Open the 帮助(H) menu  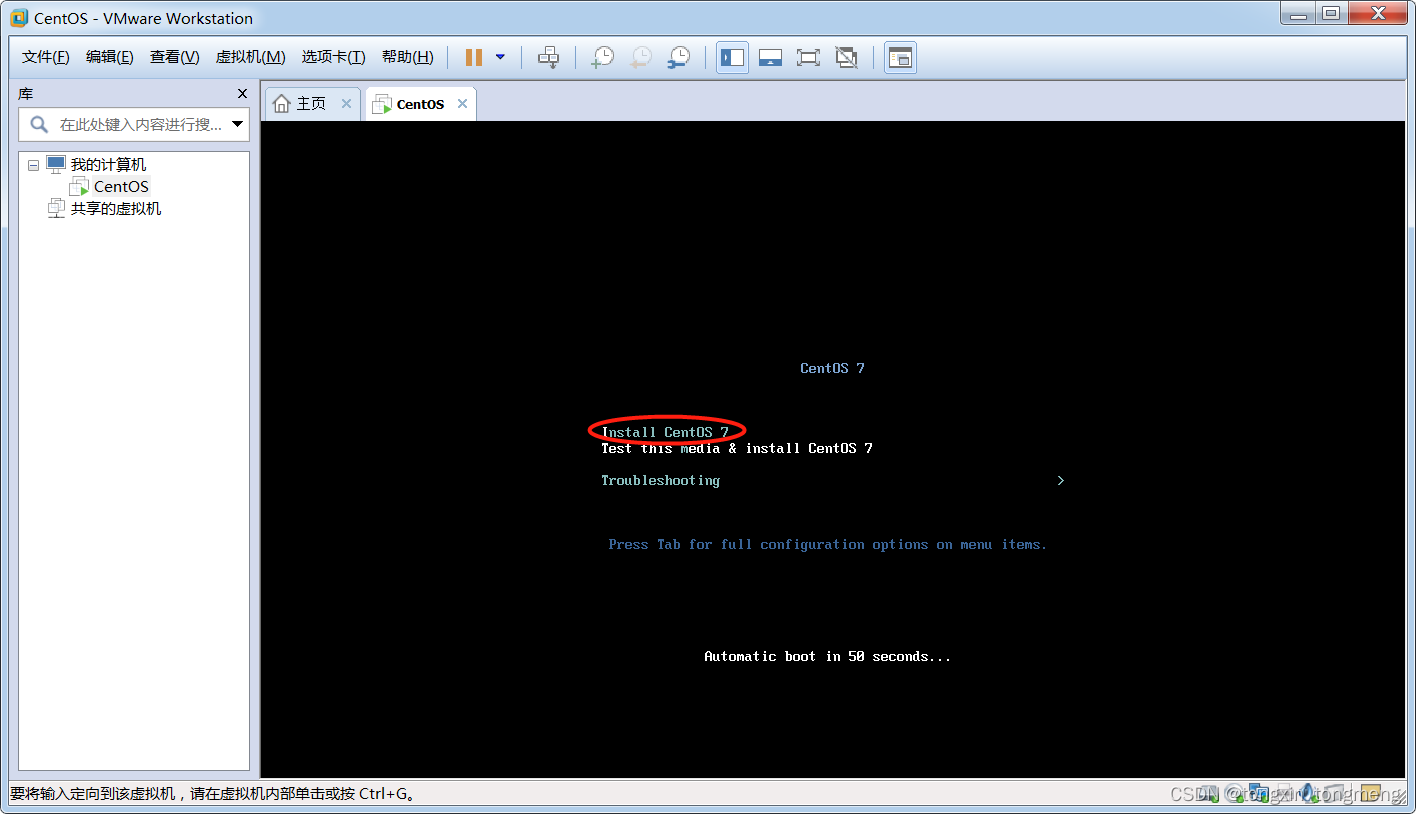click(x=407, y=57)
